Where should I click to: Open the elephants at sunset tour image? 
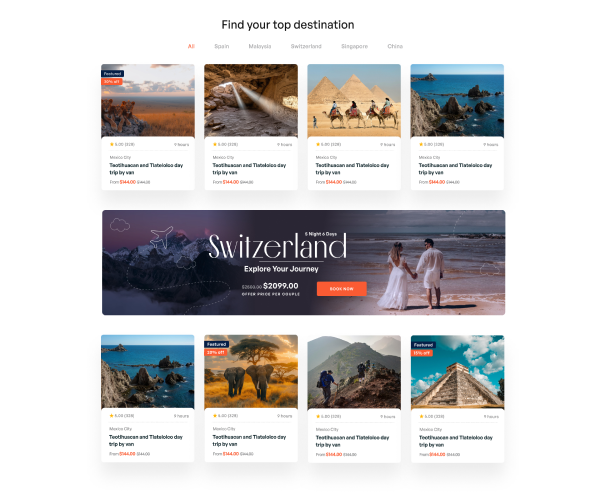click(251, 372)
